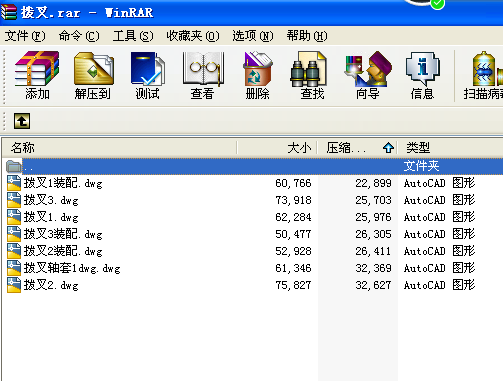Select file name 拔叉轴套1dwg.dwg
The width and height of the screenshot is (503, 381).
point(72,268)
